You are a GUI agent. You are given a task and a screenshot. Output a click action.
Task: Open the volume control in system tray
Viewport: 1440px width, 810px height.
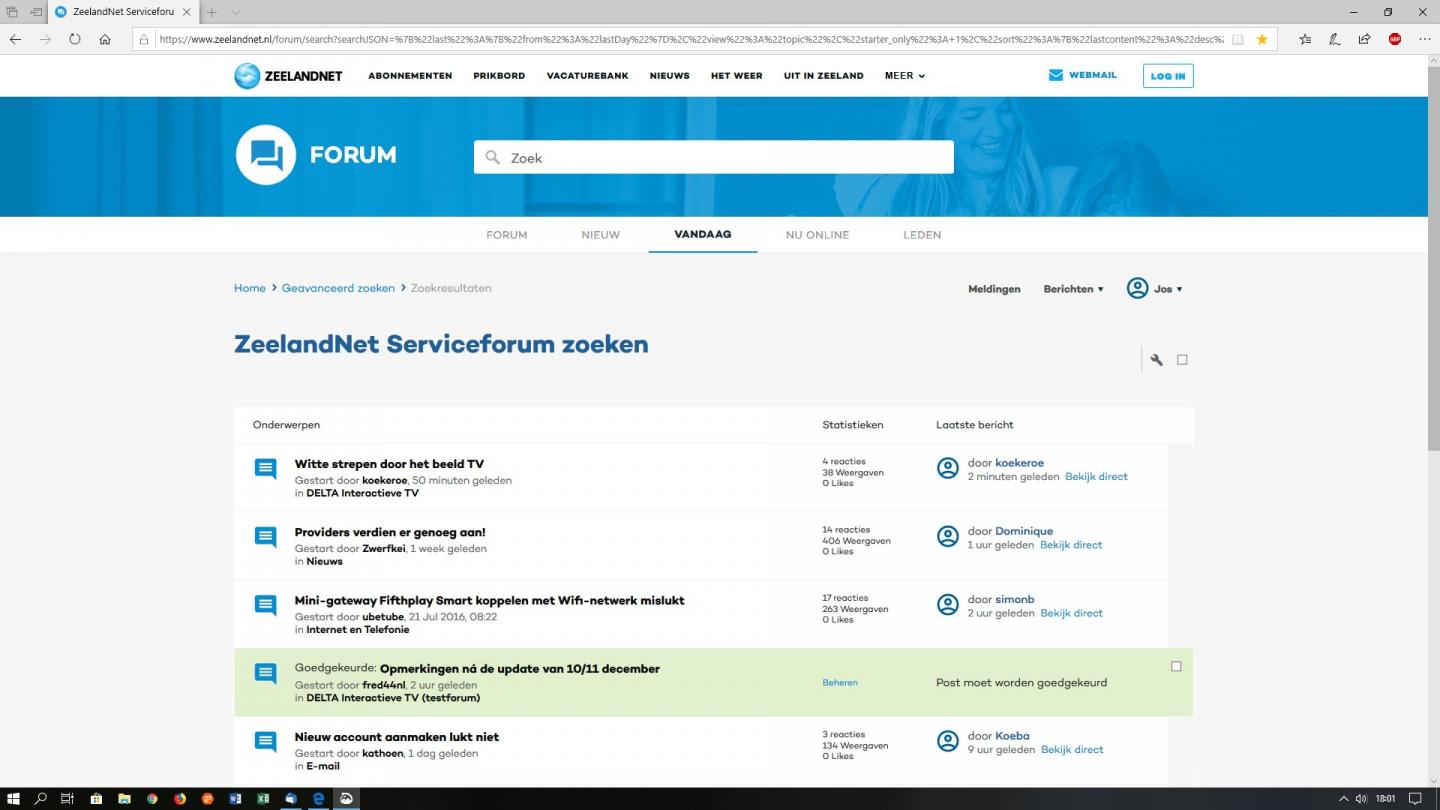(x=1362, y=799)
